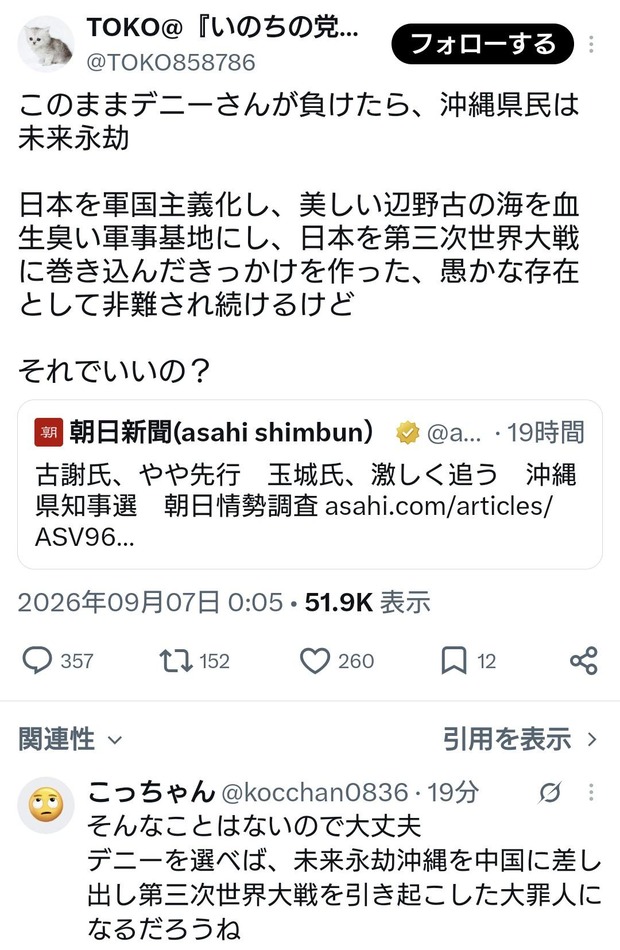Open three-dot menu on こっちゃん's reply
The height and width of the screenshot is (950, 620).
591,792
